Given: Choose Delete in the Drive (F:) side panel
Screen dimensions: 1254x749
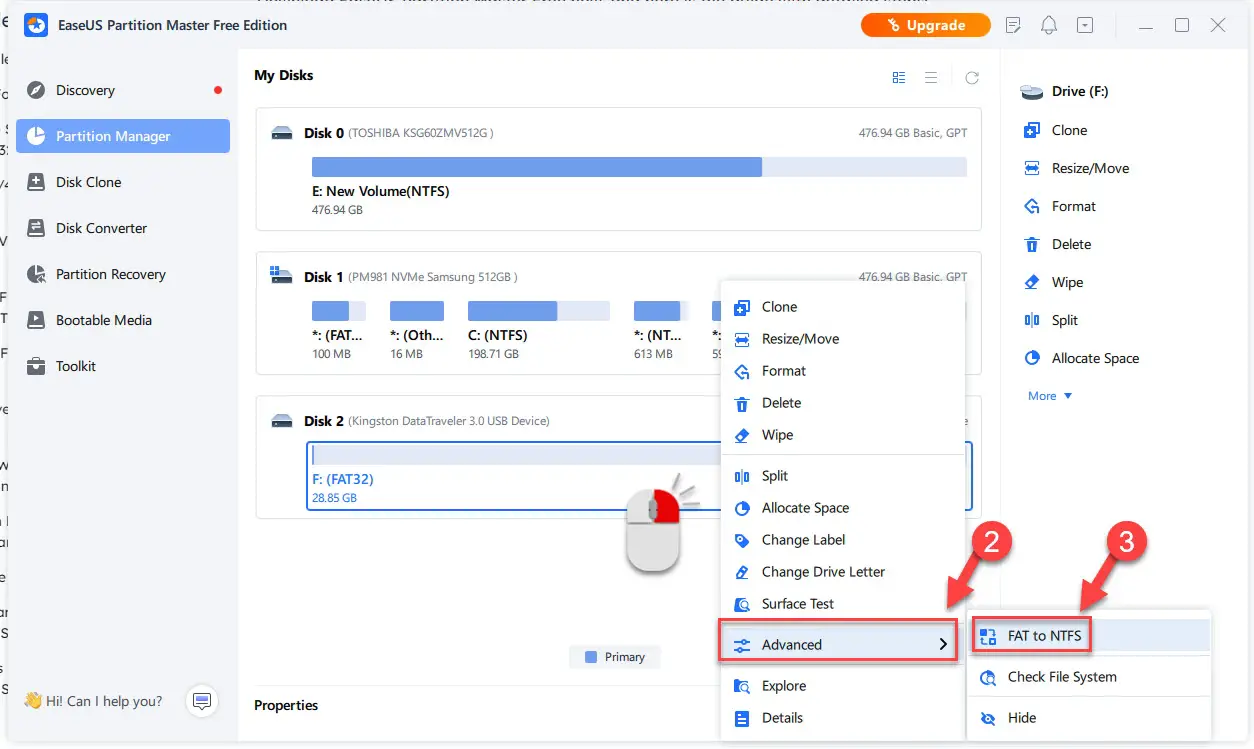Looking at the screenshot, I should point(1058,244).
